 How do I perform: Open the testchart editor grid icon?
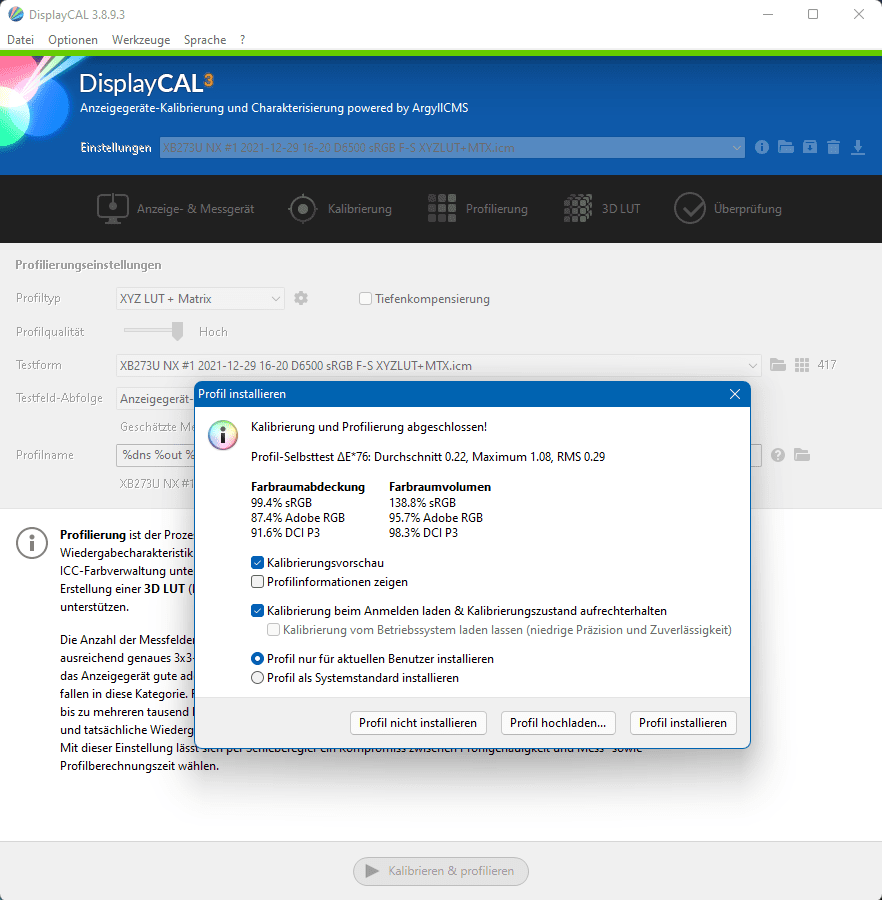pyautogui.click(x=802, y=365)
